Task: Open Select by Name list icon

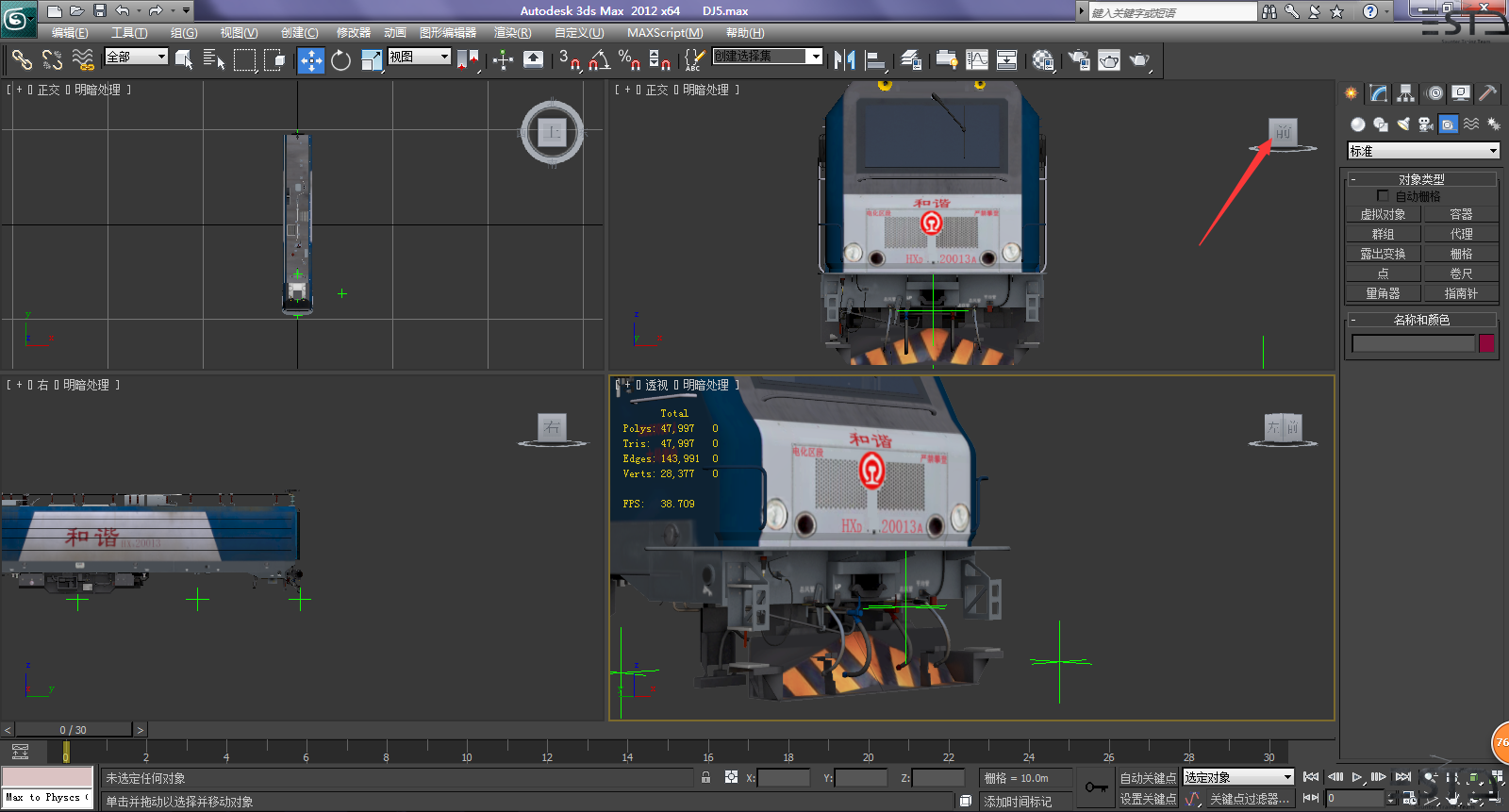Action: click(x=214, y=60)
